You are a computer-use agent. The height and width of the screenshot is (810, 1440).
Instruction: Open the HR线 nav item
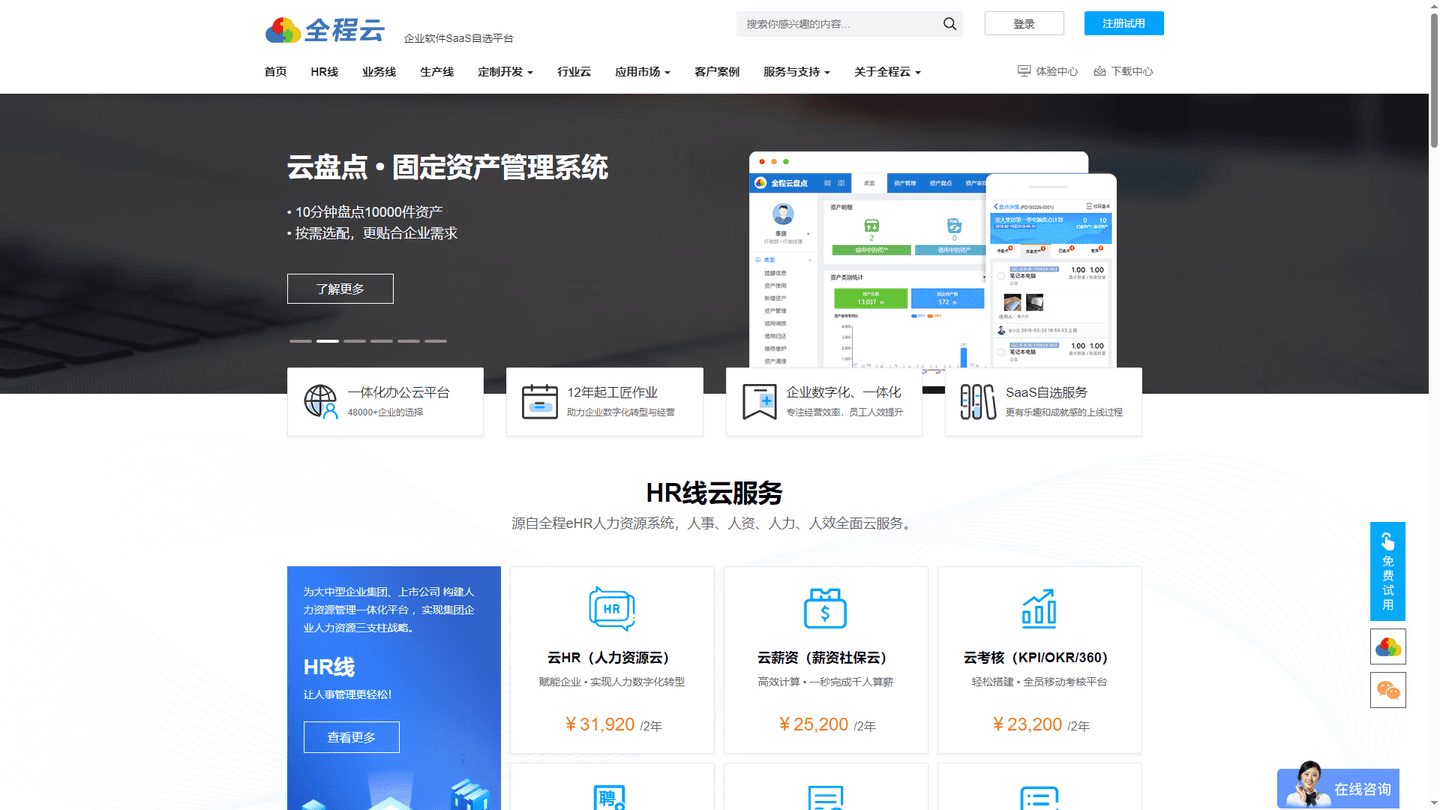point(324,72)
